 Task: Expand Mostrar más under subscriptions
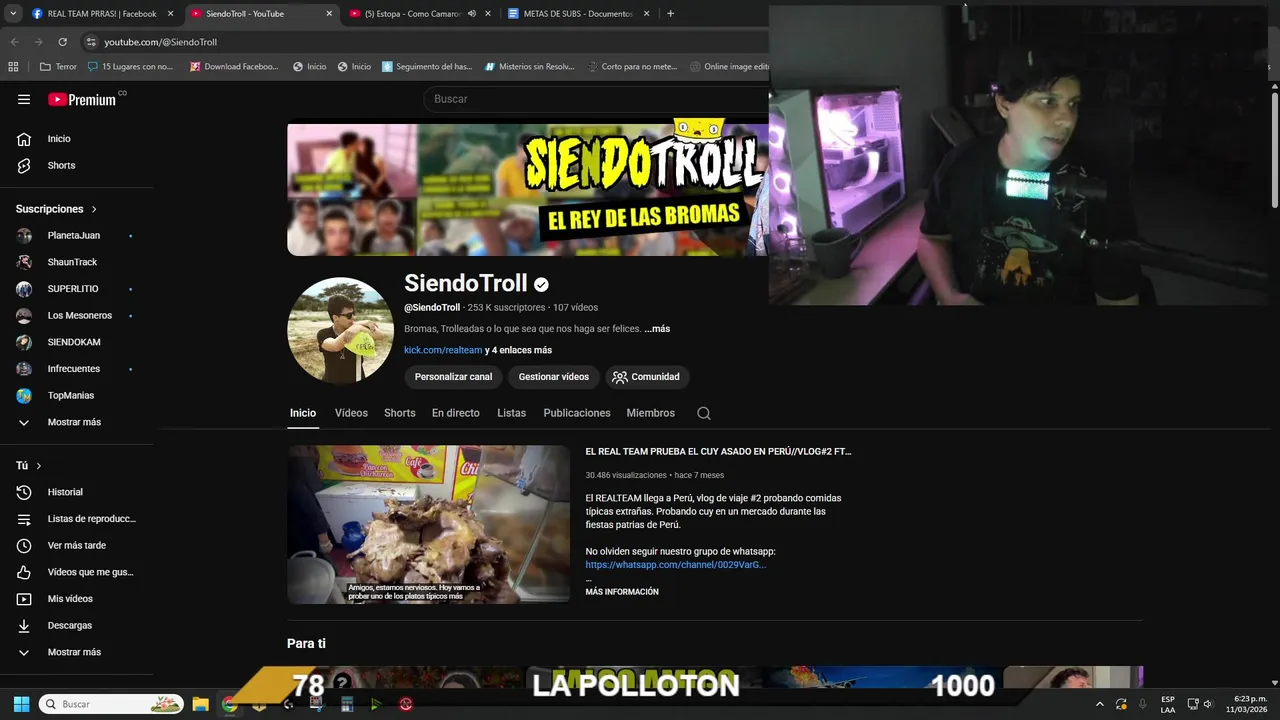tap(76, 422)
